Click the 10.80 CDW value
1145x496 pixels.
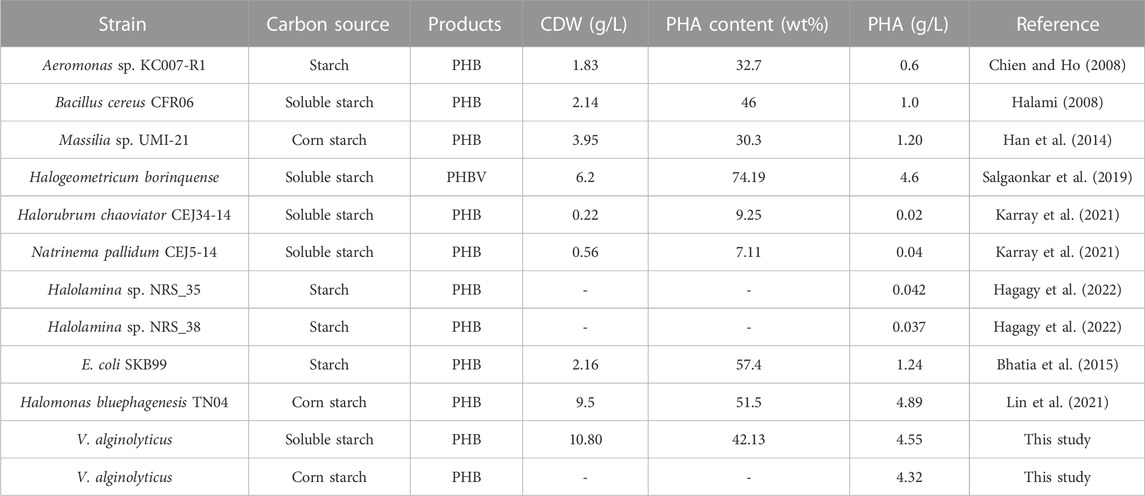(591, 439)
